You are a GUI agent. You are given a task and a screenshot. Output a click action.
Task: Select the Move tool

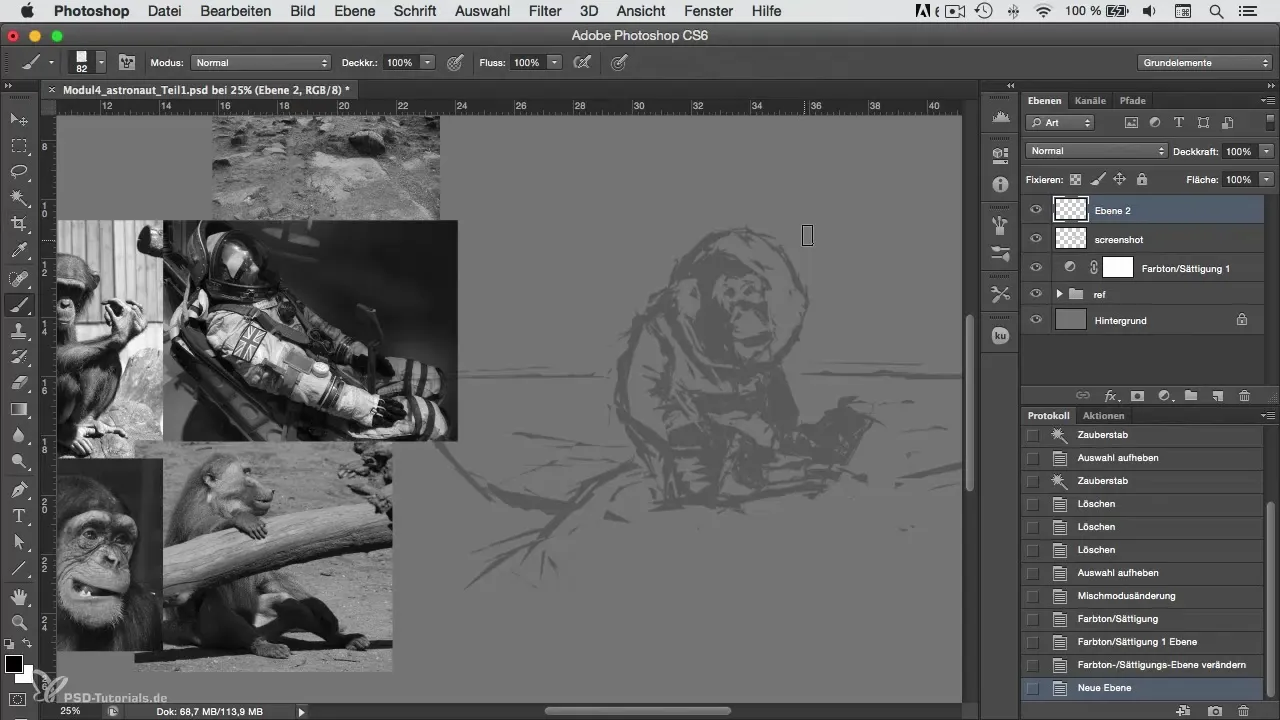18,119
